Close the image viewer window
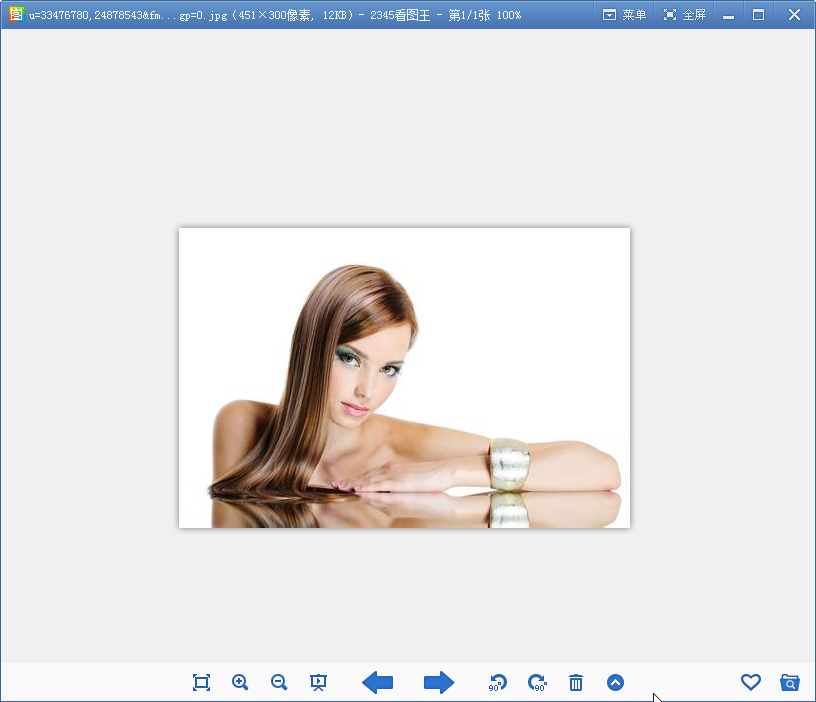Viewport: 816px width, 702px height. 794,15
